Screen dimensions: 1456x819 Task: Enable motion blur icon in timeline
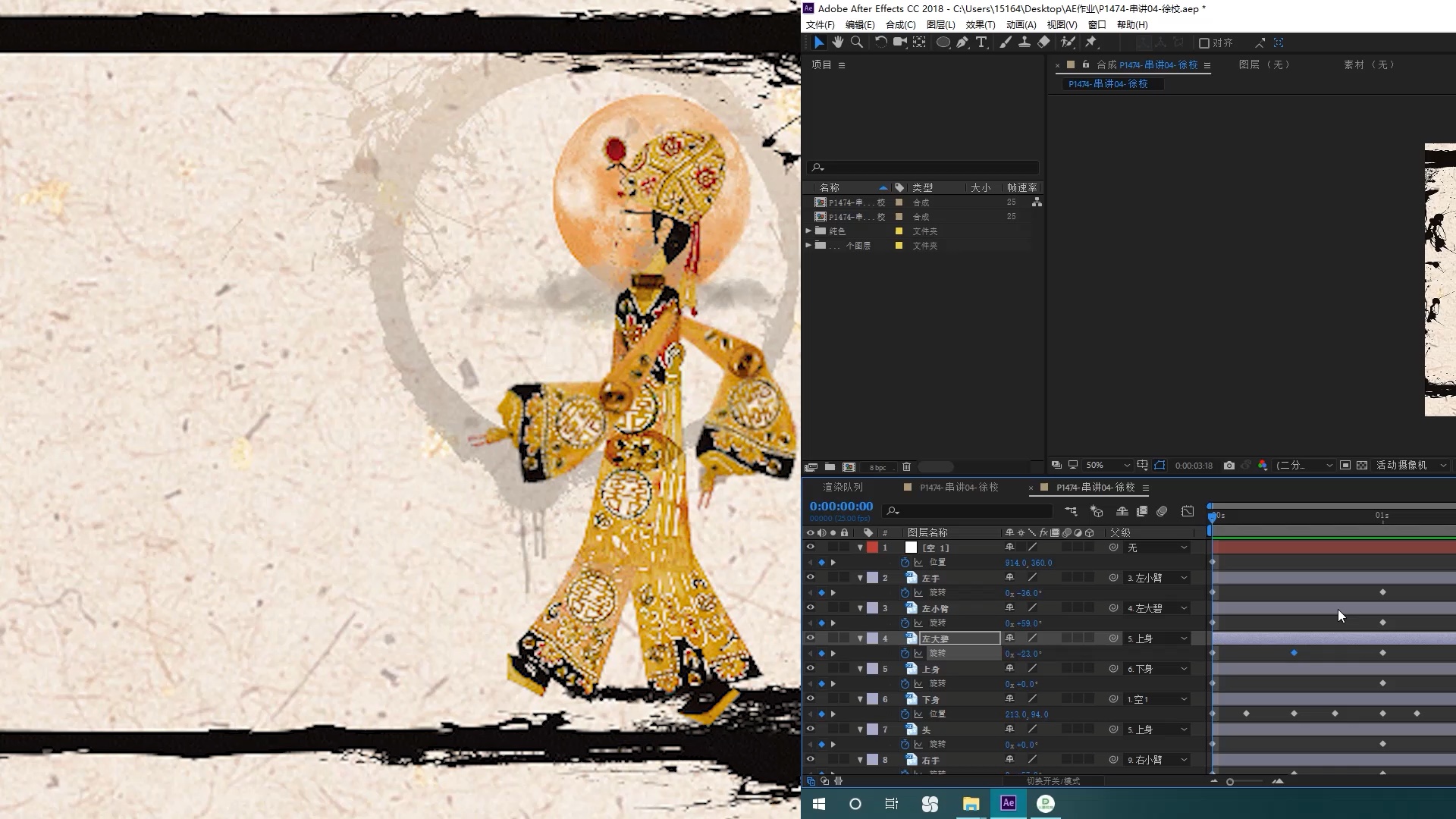[1162, 511]
